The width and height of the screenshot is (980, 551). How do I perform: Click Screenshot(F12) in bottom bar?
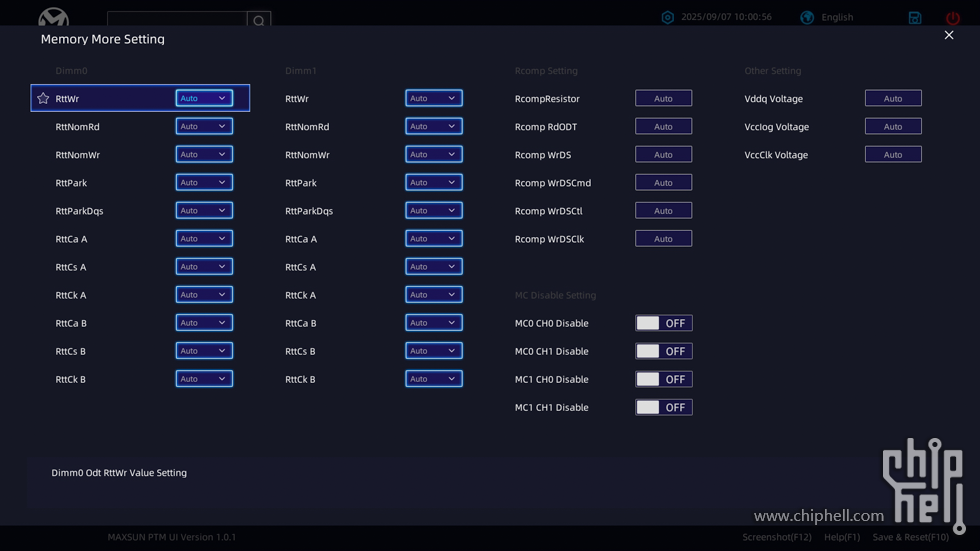(x=777, y=537)
